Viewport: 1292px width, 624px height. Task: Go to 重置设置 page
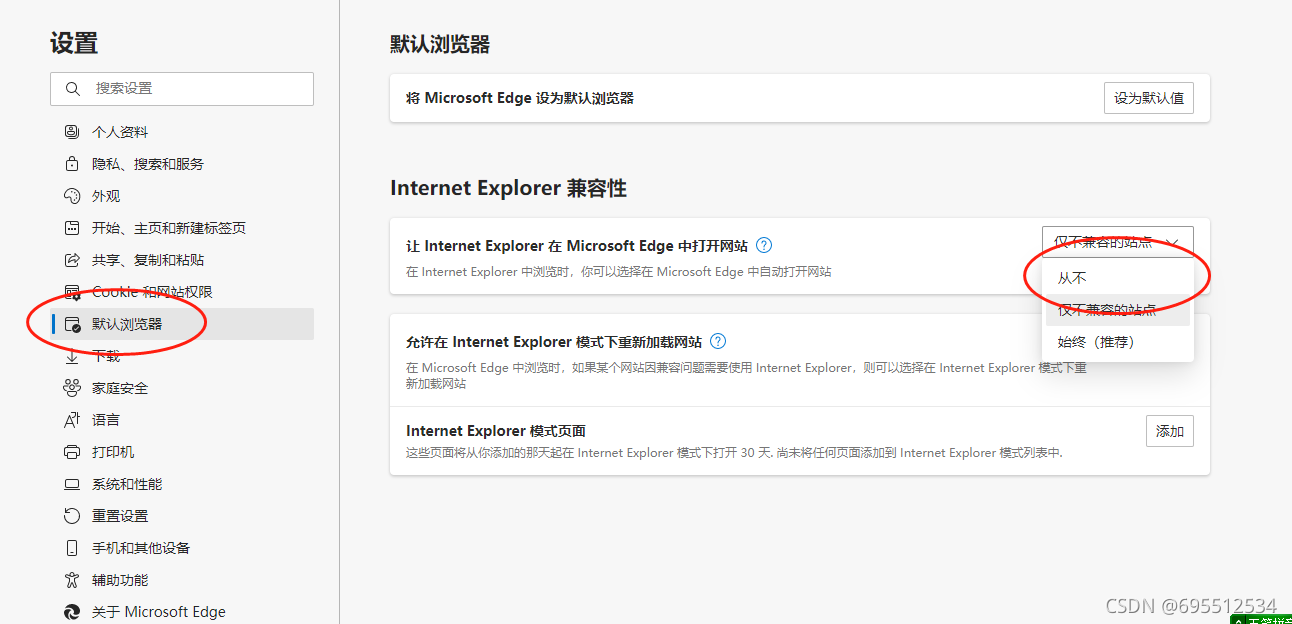[x=182, y=516]
